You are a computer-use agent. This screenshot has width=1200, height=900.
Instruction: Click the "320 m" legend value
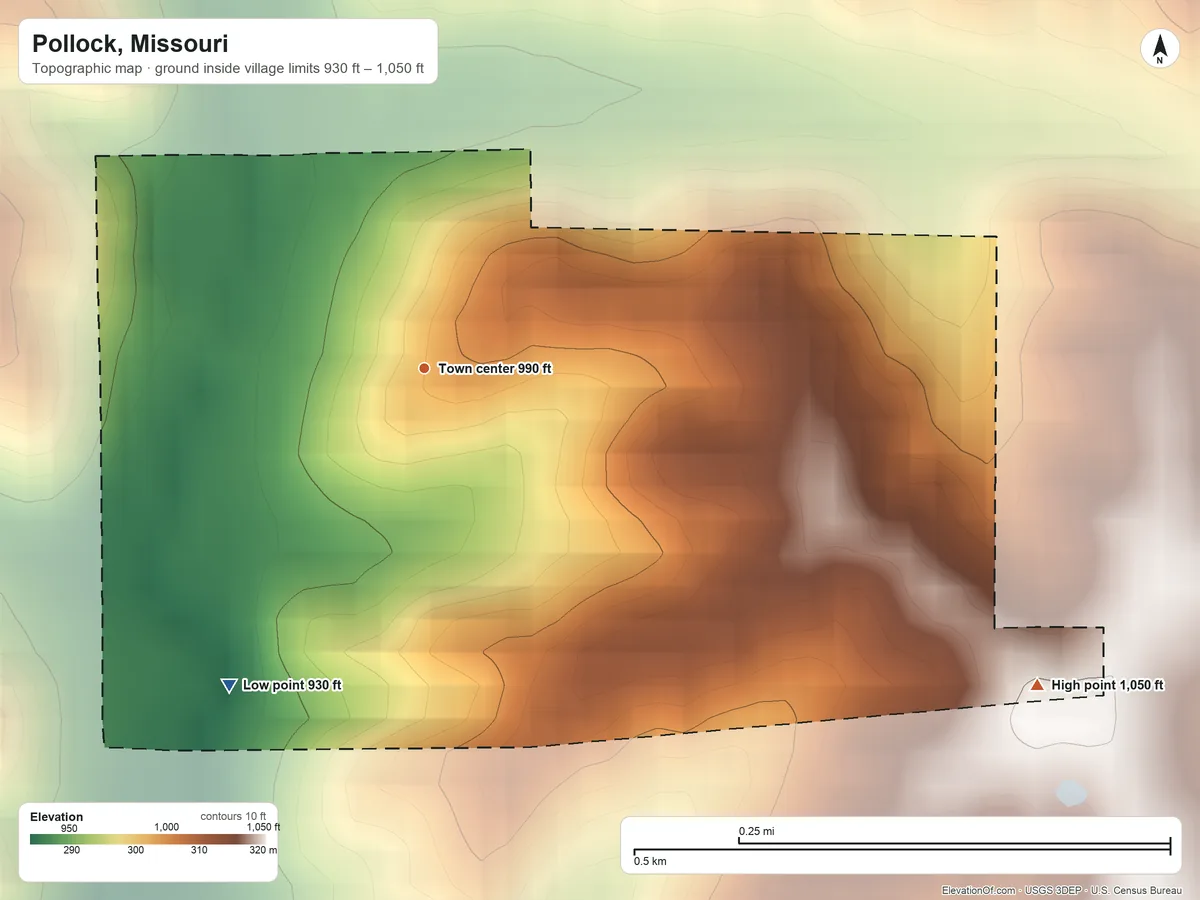(263, 851)
